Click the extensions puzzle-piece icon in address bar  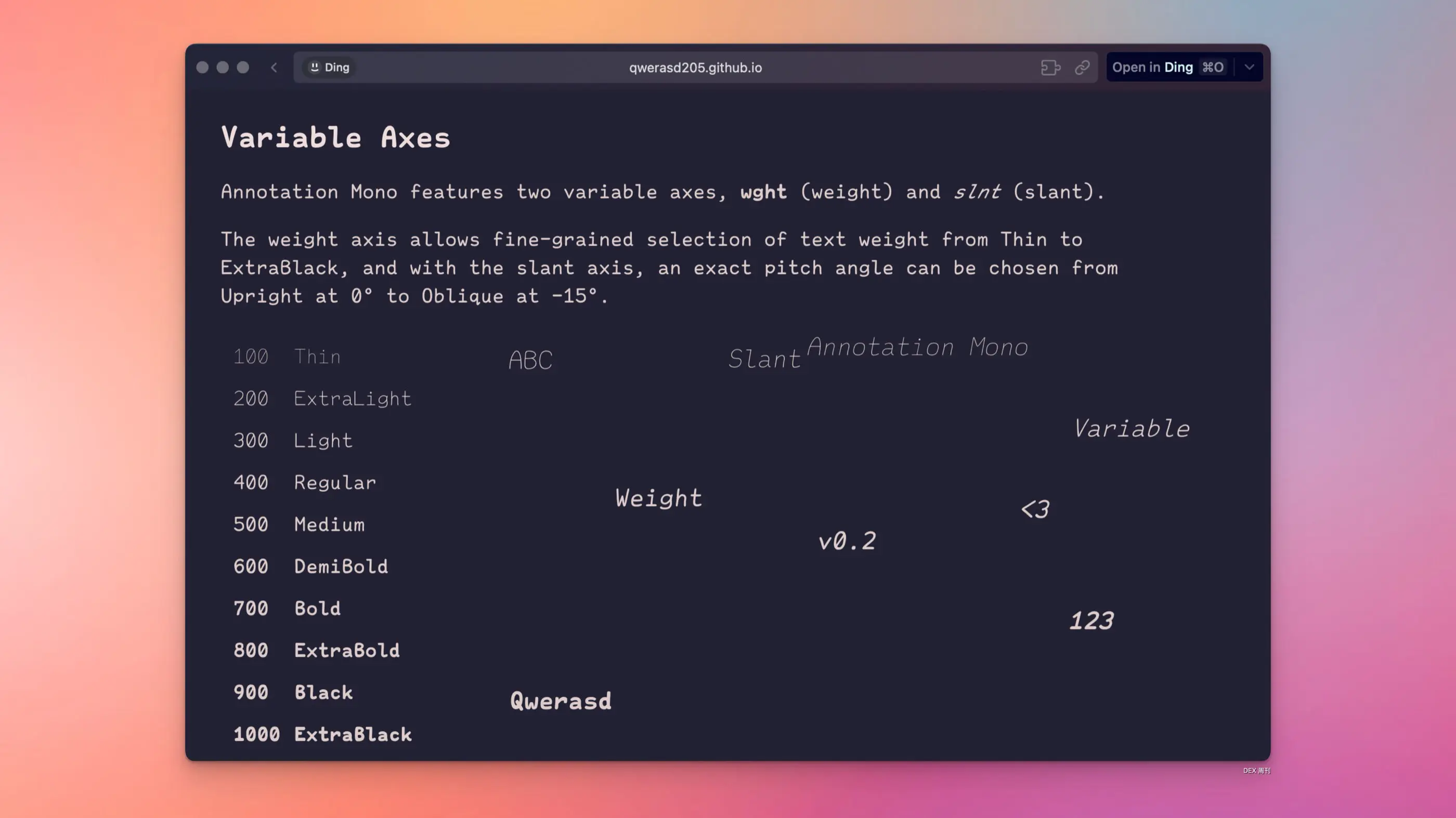point(1050,68)
